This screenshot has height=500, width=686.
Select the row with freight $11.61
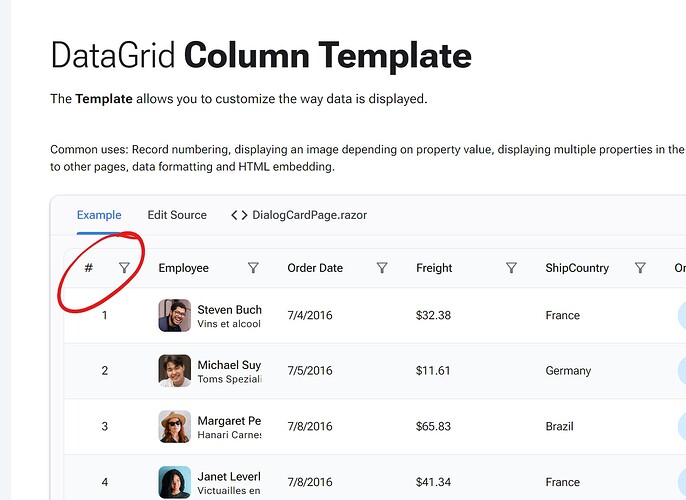[x=433, y=371]
